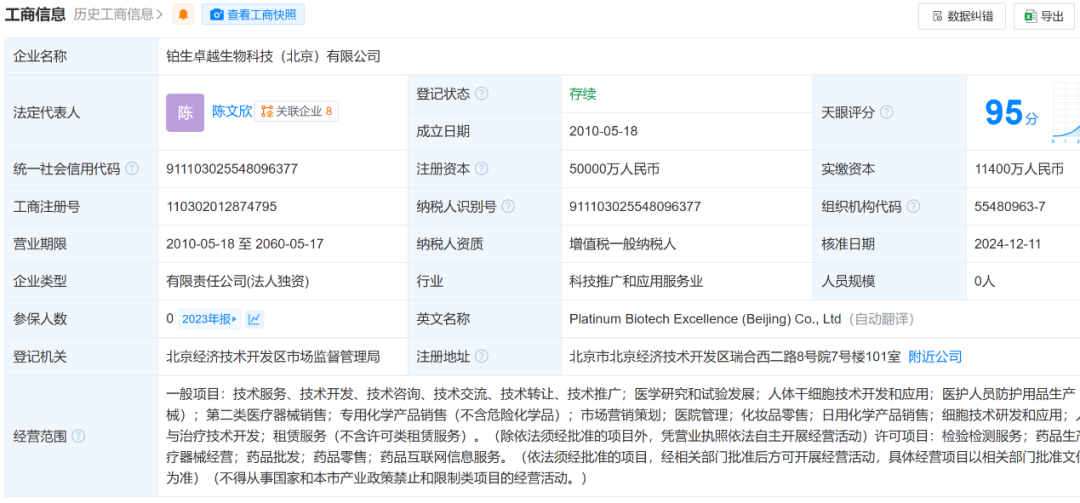Select 11400万人民币 paid-in capital

(x=1019, y=169)
